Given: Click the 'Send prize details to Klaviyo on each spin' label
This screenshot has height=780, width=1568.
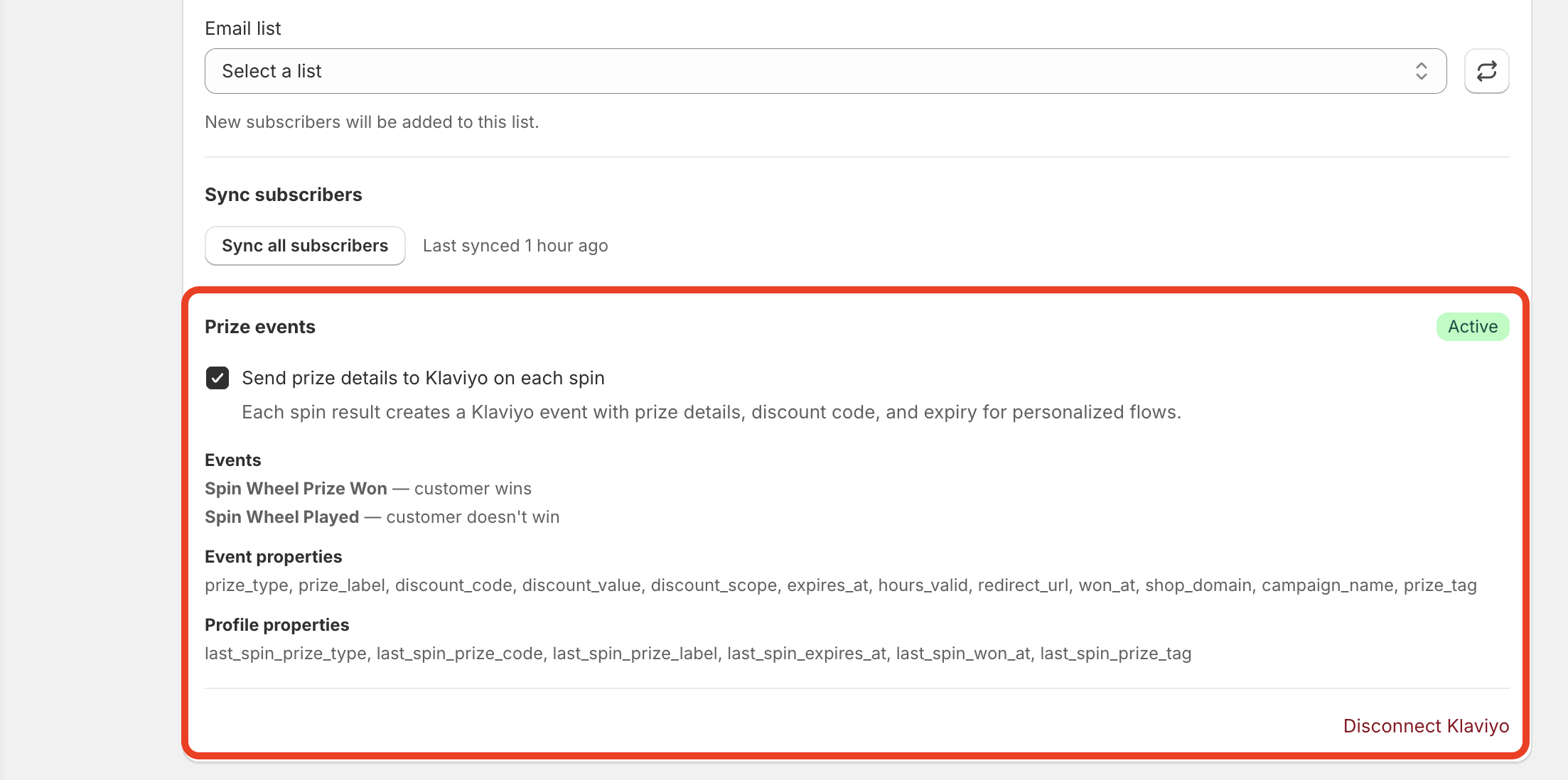Looking at the screenshot, I should (423, 378).
